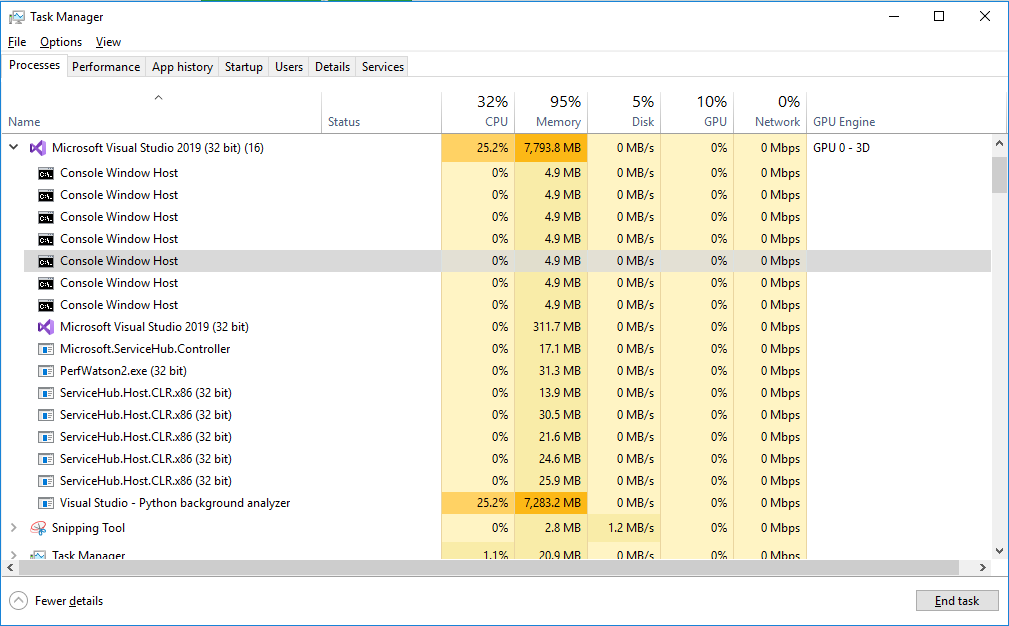Click the sort arrow above the Name column
This screenshot has height=626, width=1009.
tap(158, 98)
